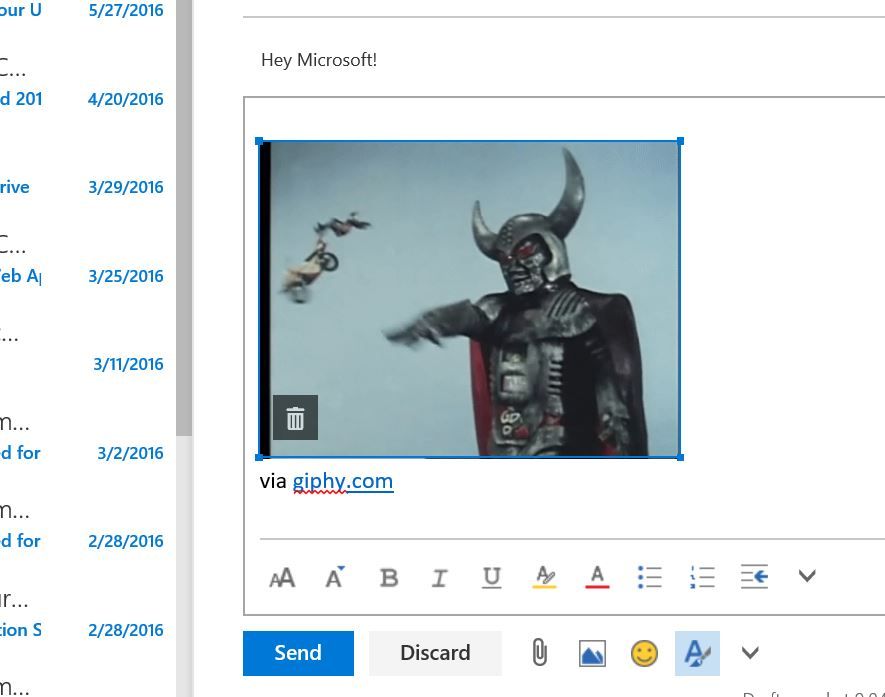Select the inserted GIF image
885x697 pixels.
click(x=470, y=299)
